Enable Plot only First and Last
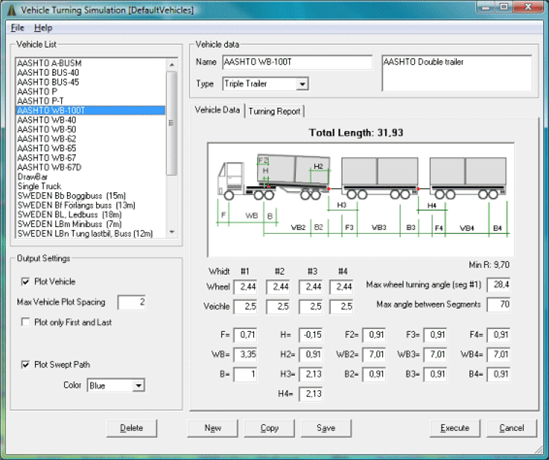 (26, 322)
